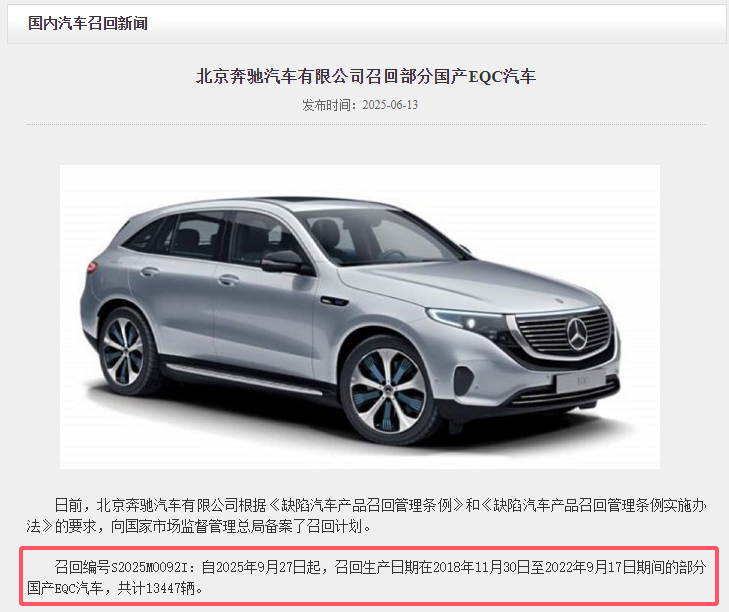Image resolution: width=729 pixels, height=612 pixels.
Task: Click the 国内汽车召回新闻 section header
Action: 88,23
